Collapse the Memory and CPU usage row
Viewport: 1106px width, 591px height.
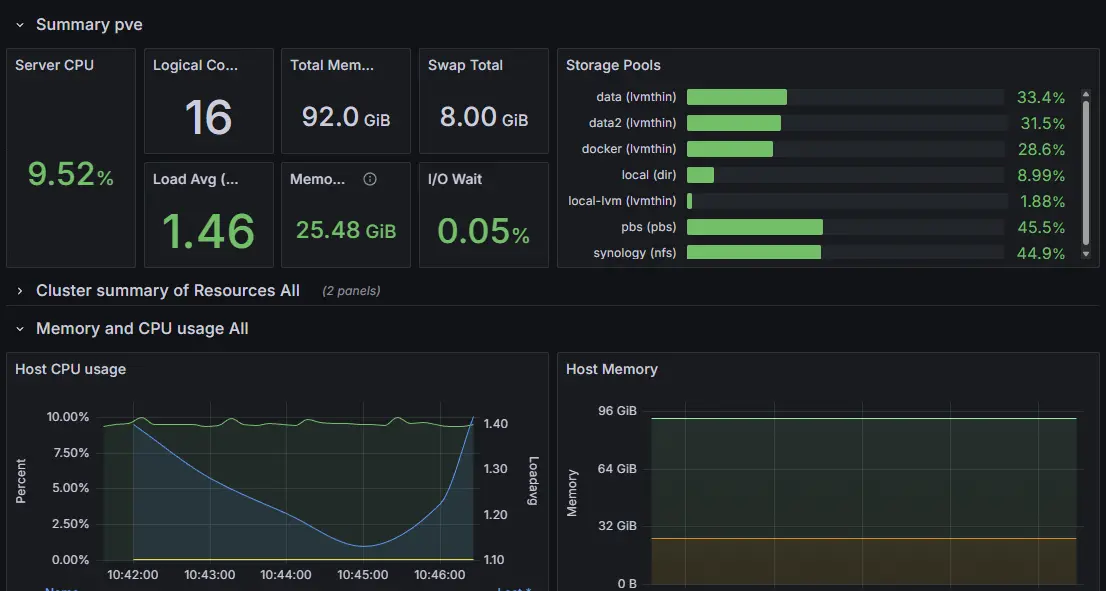19,329
